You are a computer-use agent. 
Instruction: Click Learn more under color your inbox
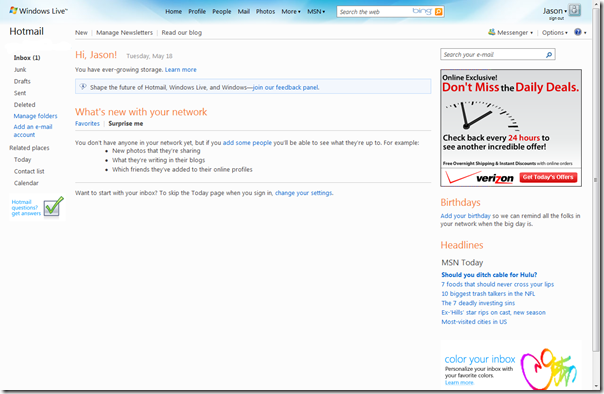[x=459, y=382]
